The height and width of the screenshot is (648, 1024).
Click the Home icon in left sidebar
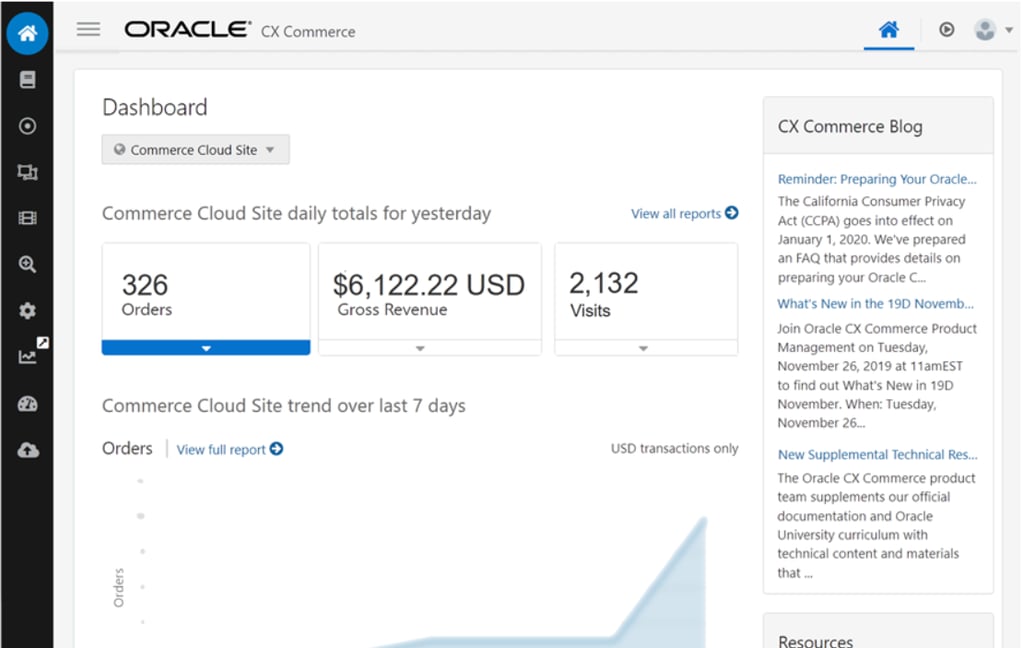pyautogui.click(x=27, y=34)
